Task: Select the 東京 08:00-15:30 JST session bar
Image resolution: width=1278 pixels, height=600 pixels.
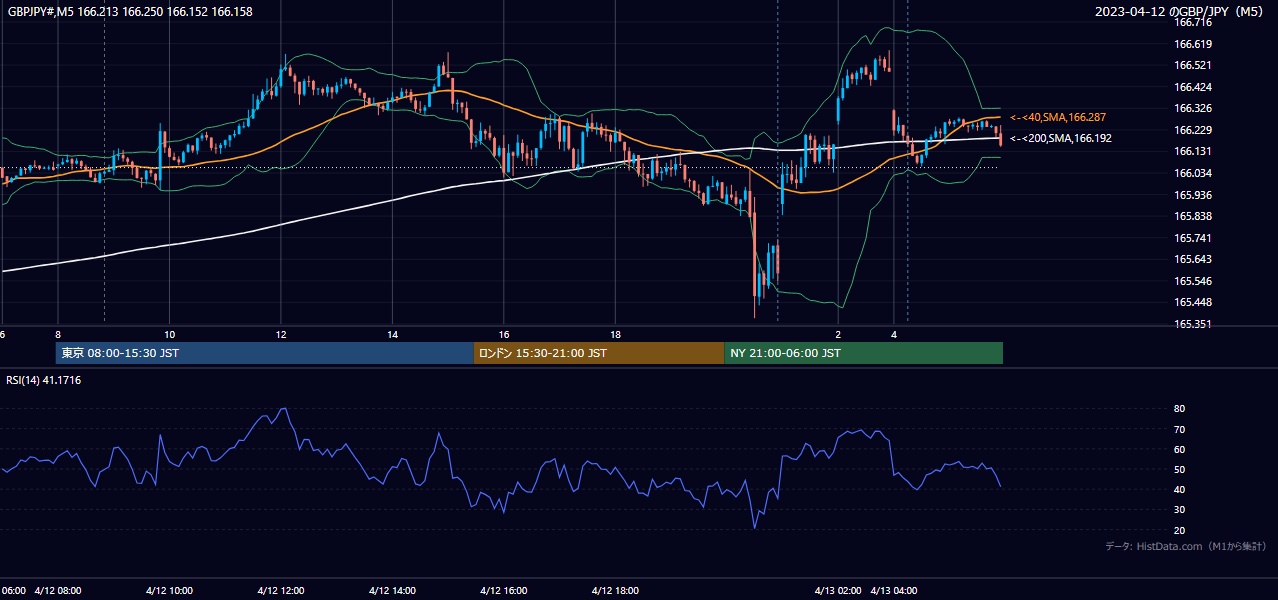Action: (x=265, y=353)
